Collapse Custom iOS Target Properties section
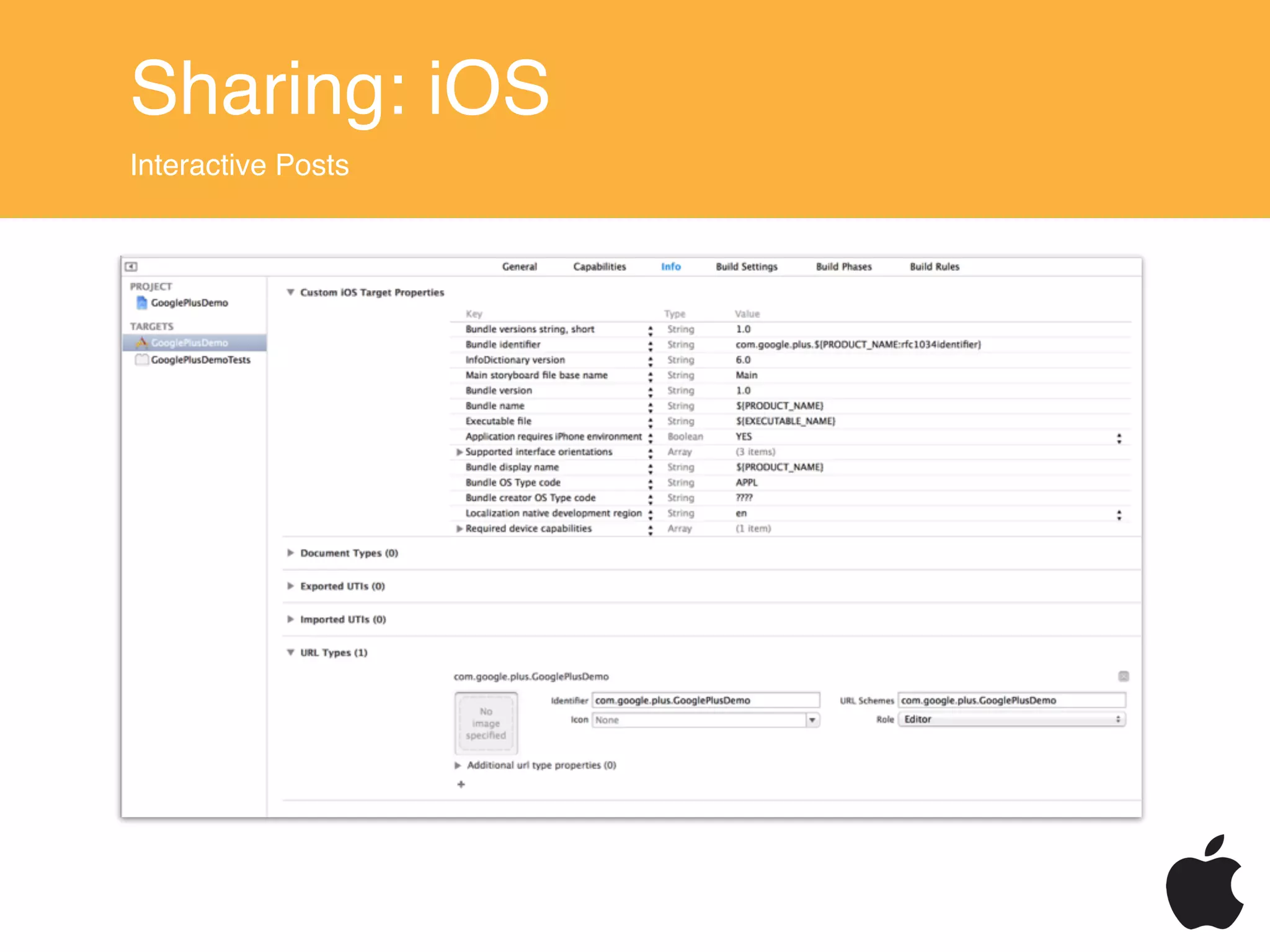Image resolution: width=1270 pixels, height=952 pixels. coord(290,292)
